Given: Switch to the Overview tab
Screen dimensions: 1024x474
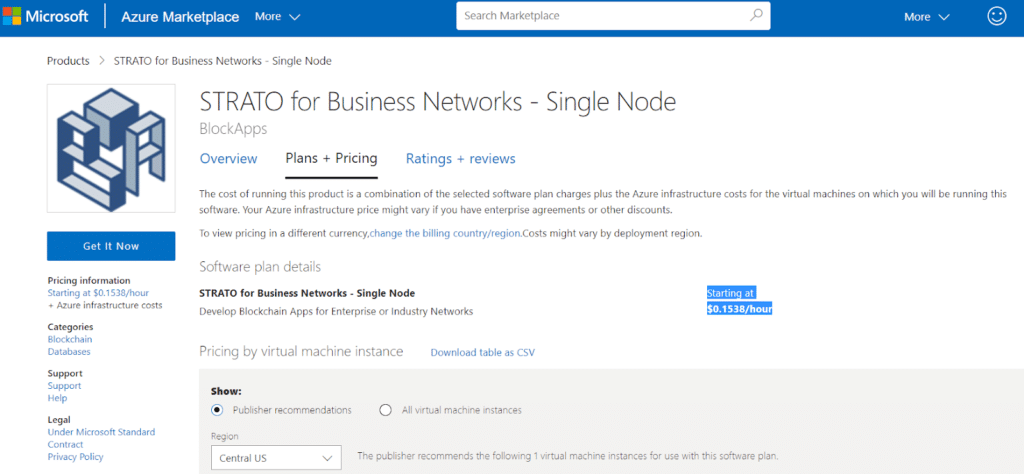Looking at the screenshot, I should (229, 159).
